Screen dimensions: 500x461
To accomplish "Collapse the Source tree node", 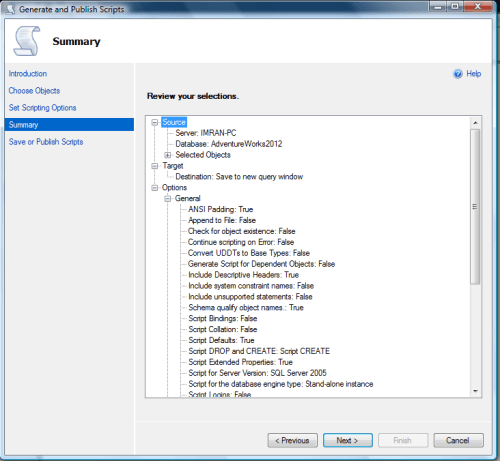I will [x=155, y=122].
